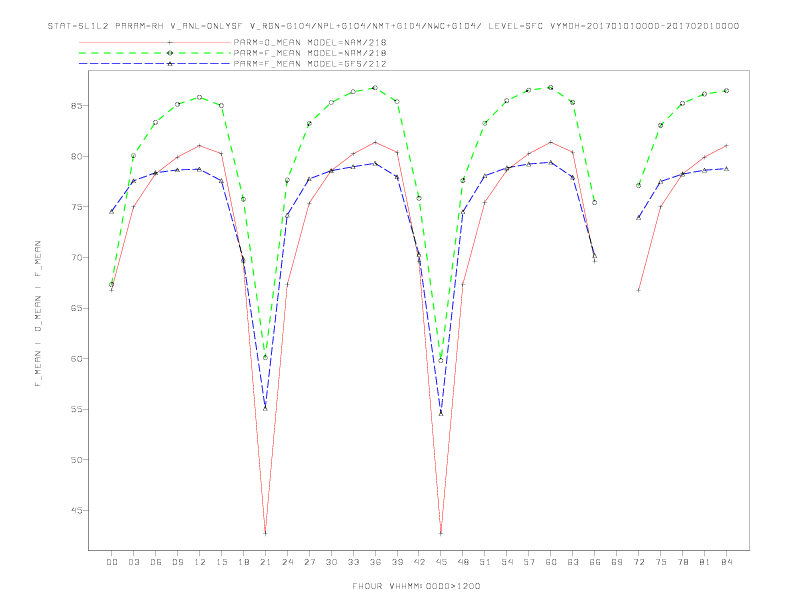Click x-axis tick label 27

[309, 562]
